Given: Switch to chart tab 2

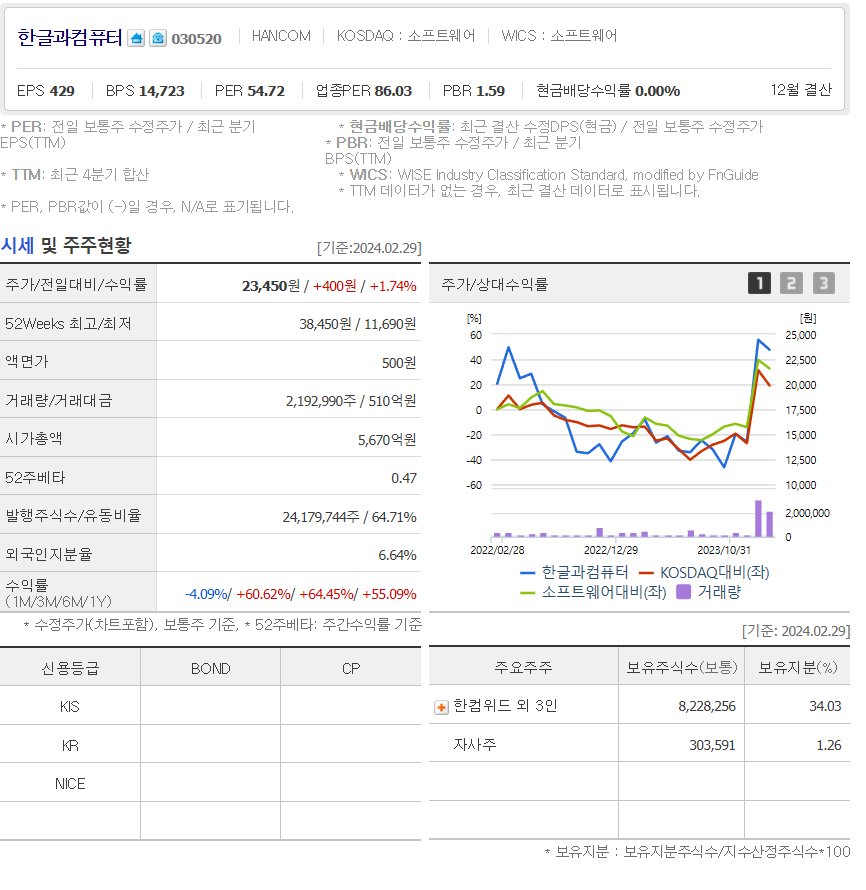Looking at the screenshot, I should coord(791,283).
